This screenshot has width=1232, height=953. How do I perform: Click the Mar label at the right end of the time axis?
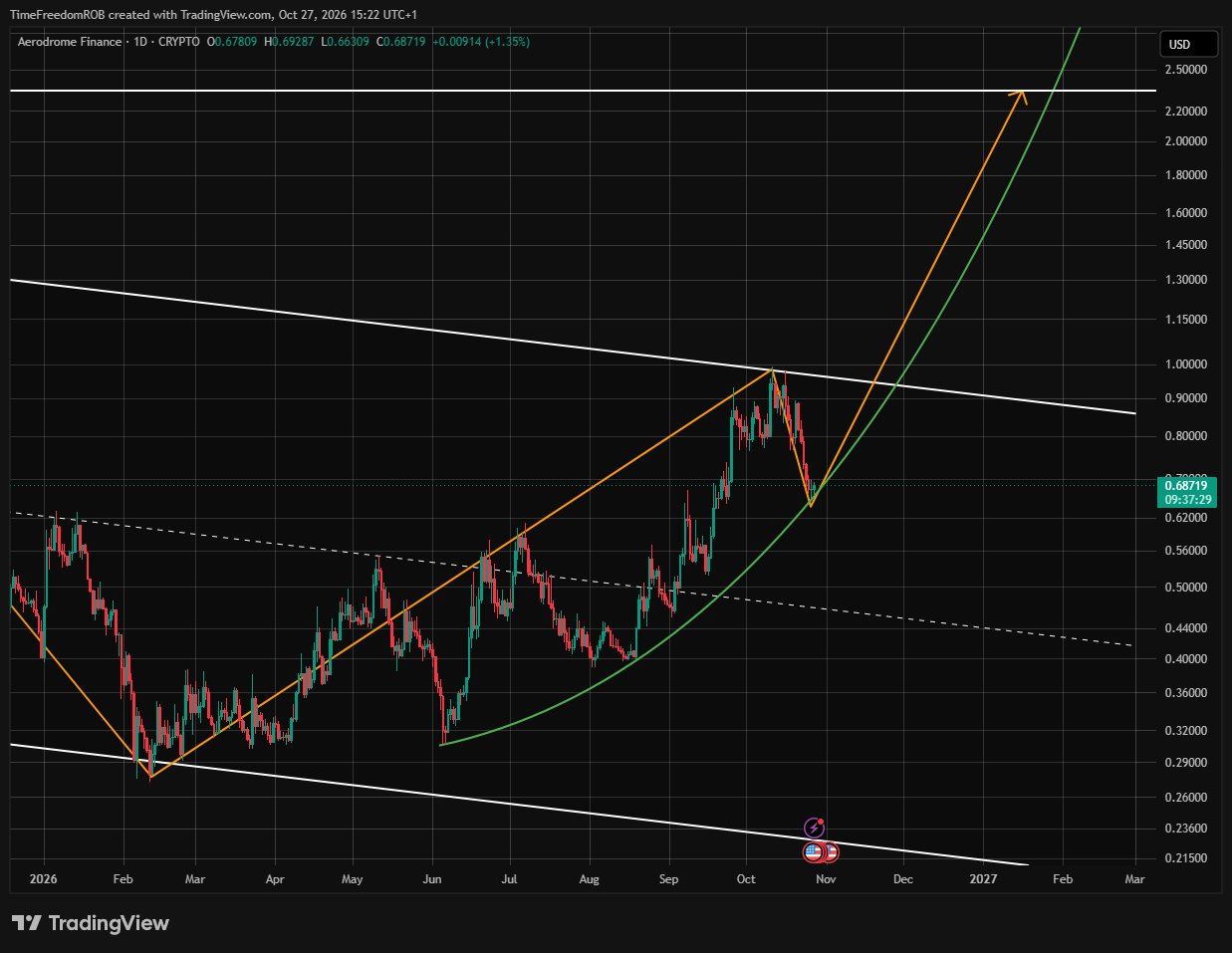1134,879
